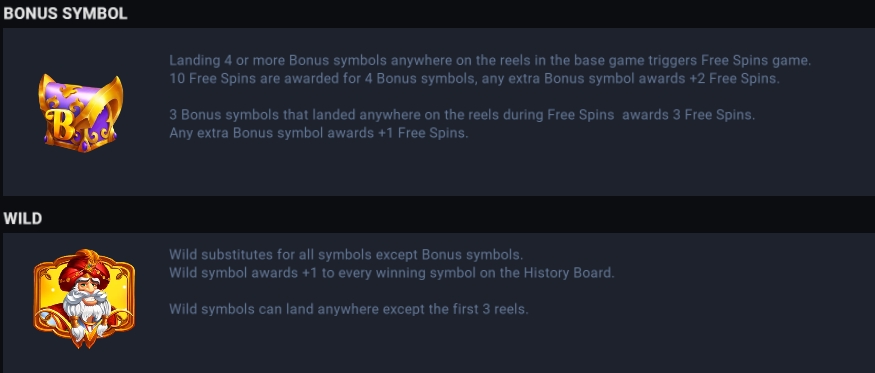Image resolution: width=875 pixels, height=373 pixels.
Task: Click text about landing 4 Bonus symbols
Action: pos(490,60)
